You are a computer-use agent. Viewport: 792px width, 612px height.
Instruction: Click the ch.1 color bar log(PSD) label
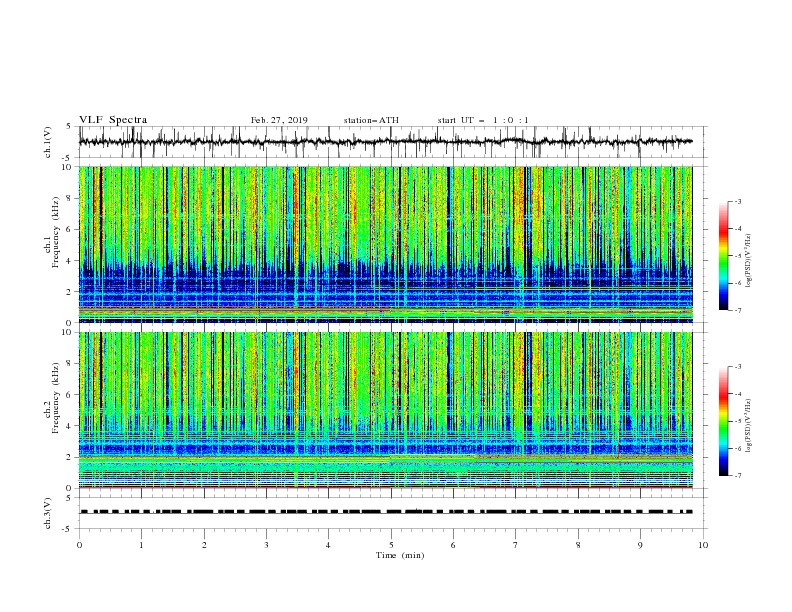749,261
